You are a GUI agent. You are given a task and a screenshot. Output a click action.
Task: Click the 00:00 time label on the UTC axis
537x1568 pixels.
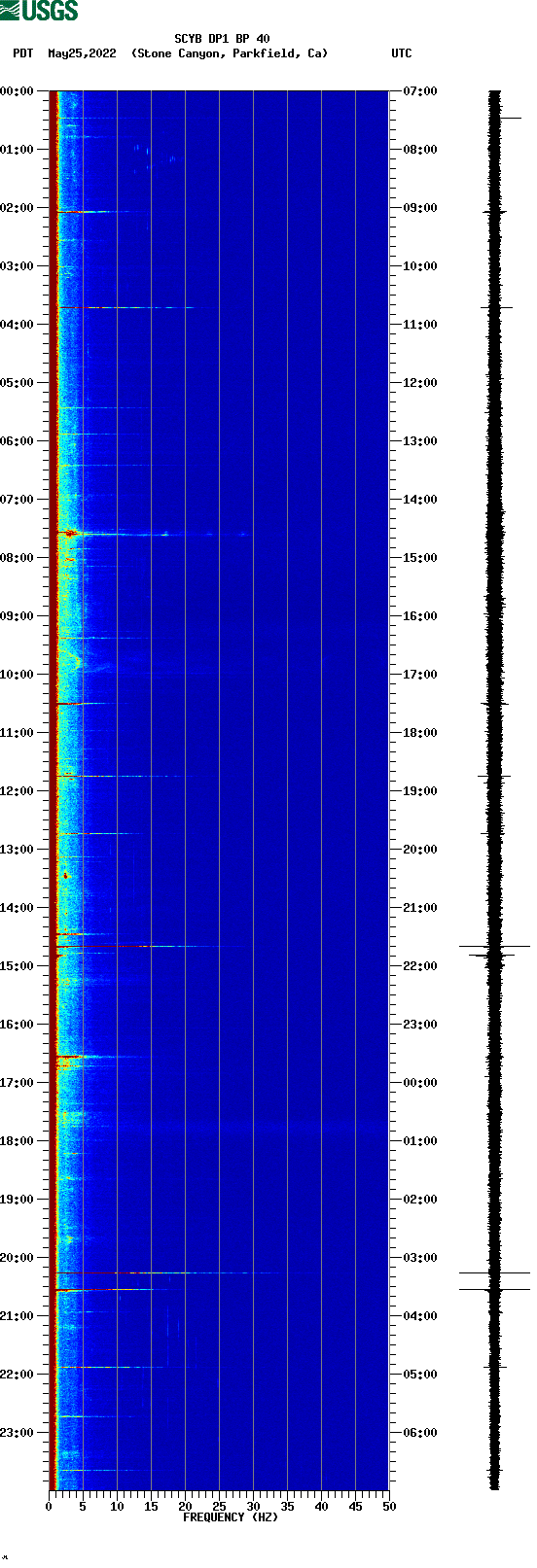pos(420,1083)
